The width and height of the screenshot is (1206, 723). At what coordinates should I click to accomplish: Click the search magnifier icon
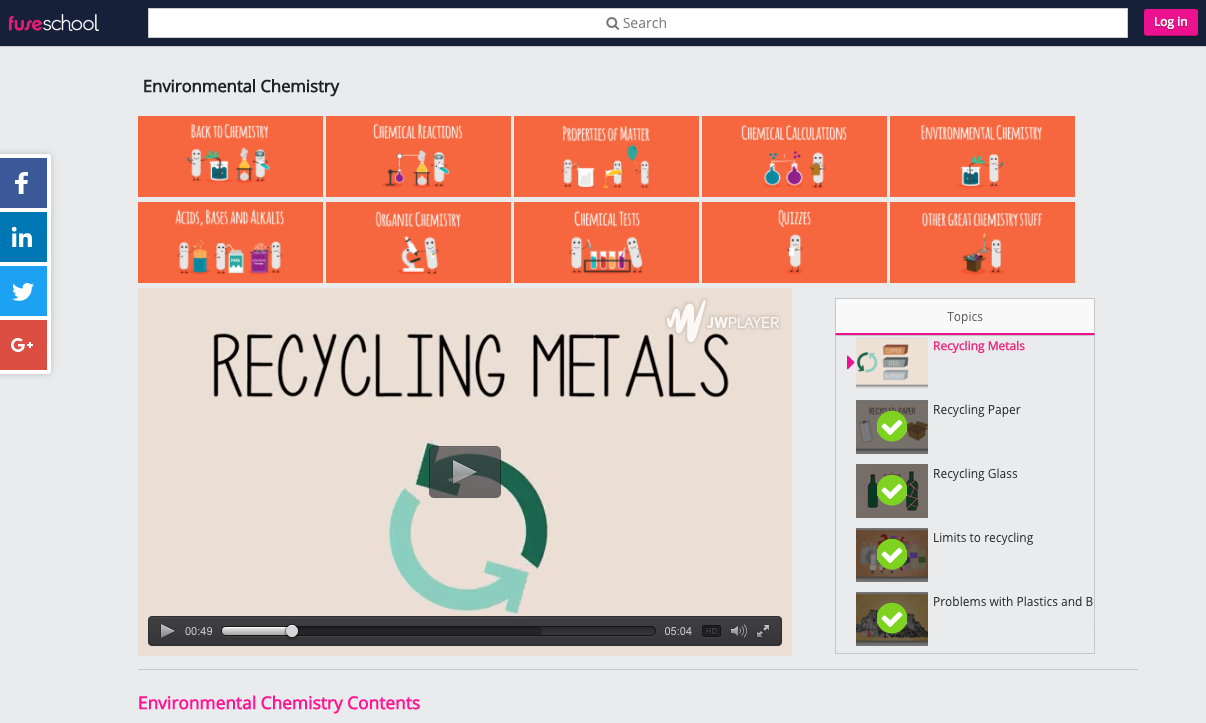(x=613, y=22)
